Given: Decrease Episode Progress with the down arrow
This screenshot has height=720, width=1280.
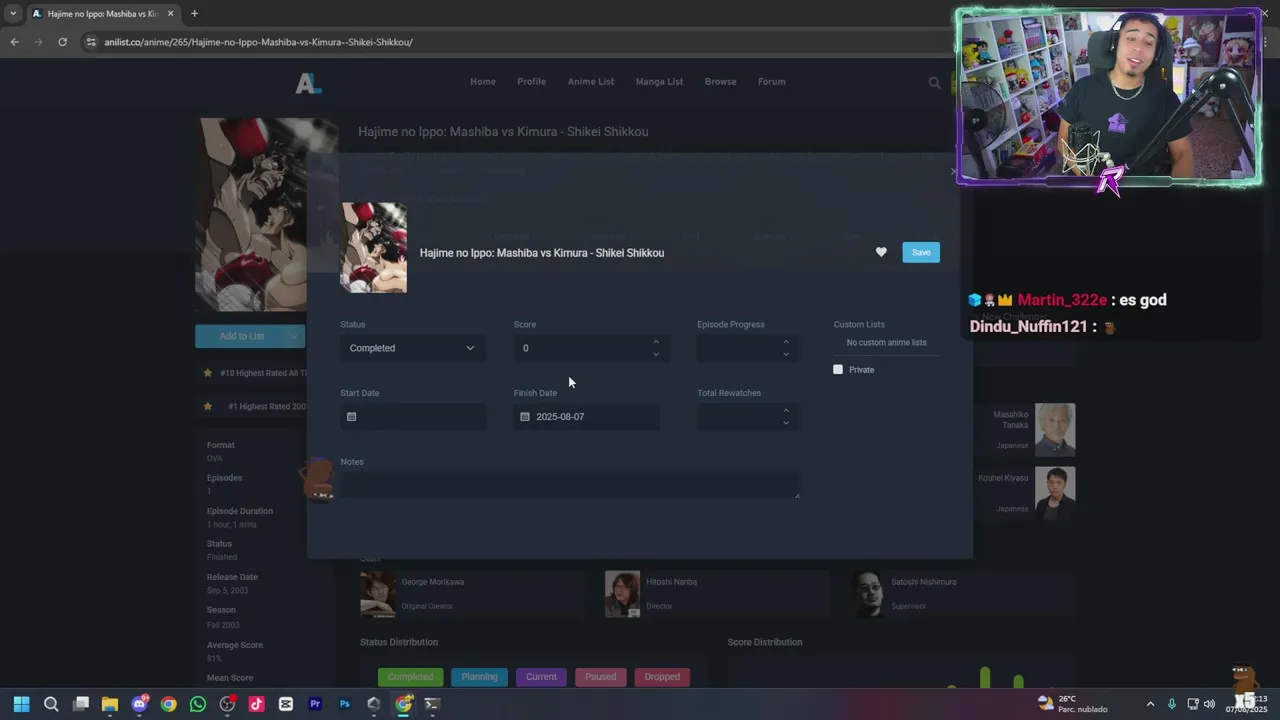Looking at the screenshot, I should point(786,354).
